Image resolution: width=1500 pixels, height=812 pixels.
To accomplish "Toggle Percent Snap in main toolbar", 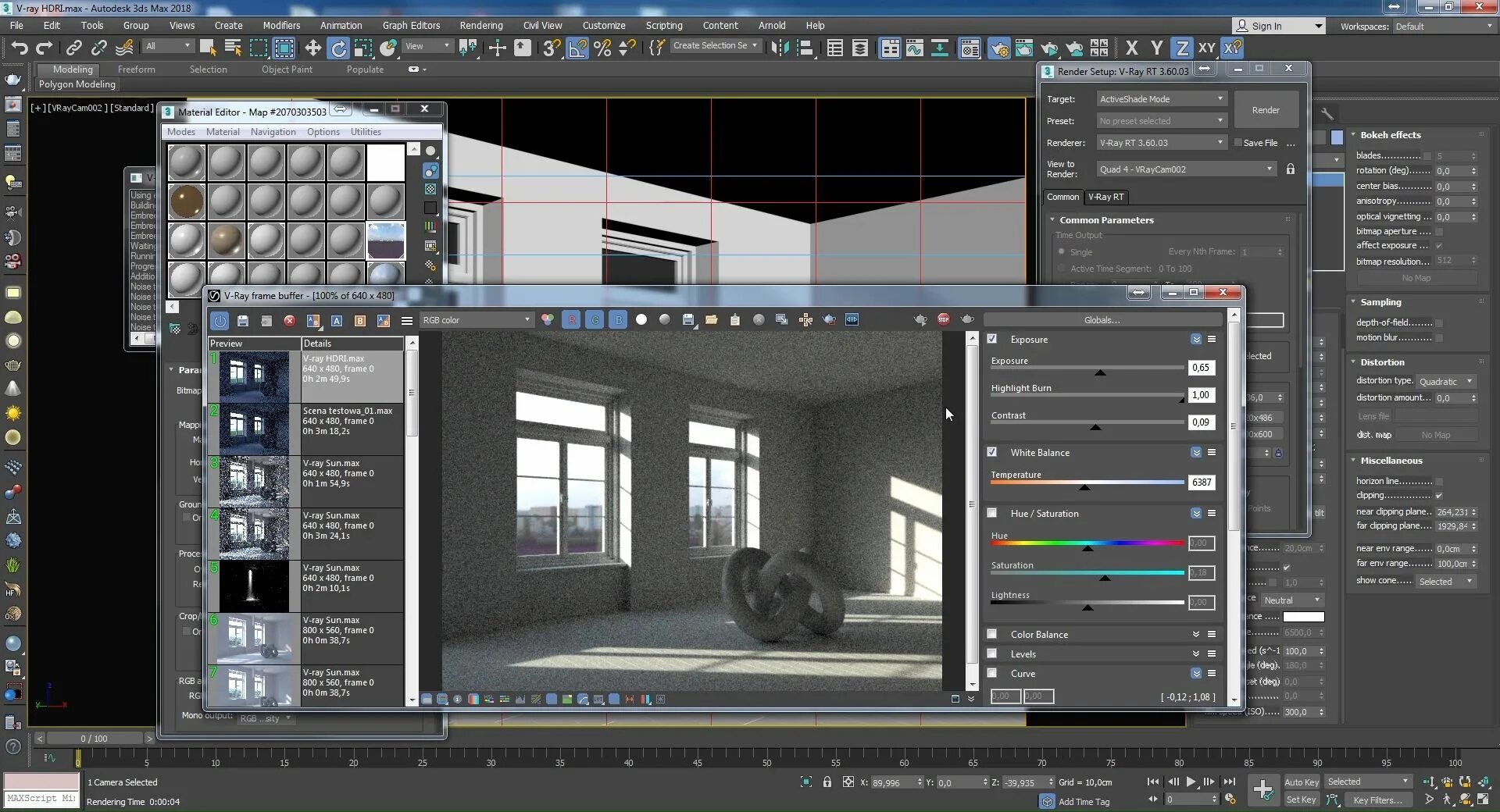I will click(602, 48).
